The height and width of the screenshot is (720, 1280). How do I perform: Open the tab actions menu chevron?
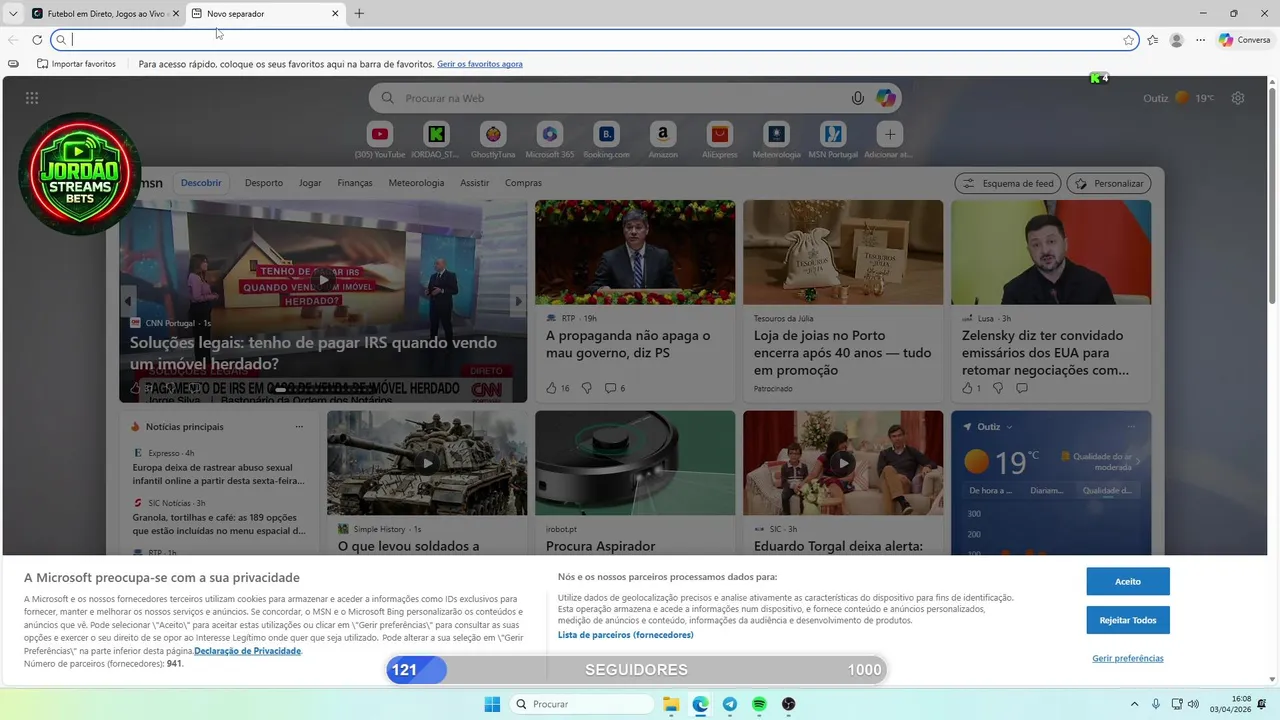tap(13, 14)
